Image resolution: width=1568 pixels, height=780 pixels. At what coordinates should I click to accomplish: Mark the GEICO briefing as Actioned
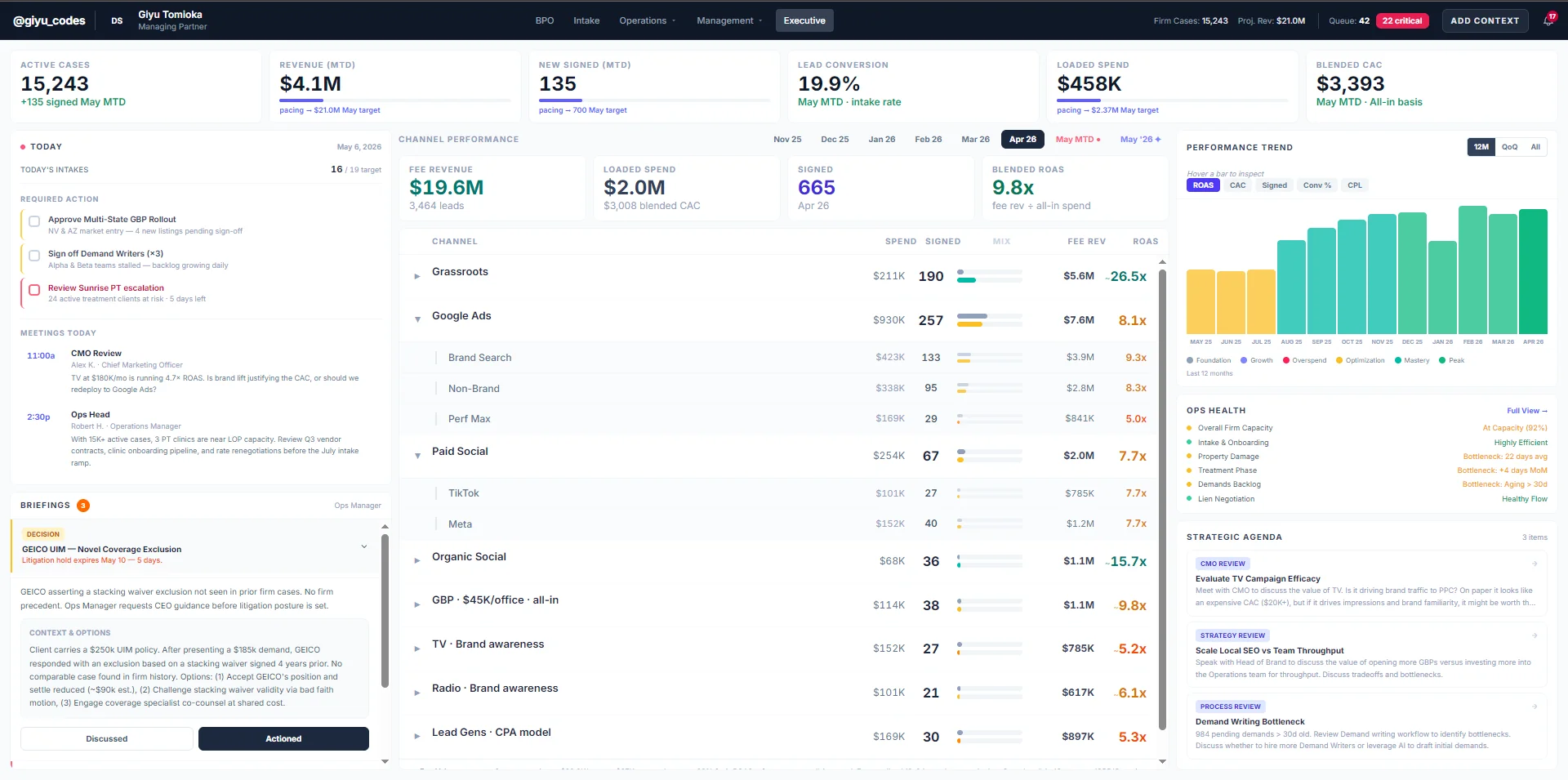pos(283,739)
